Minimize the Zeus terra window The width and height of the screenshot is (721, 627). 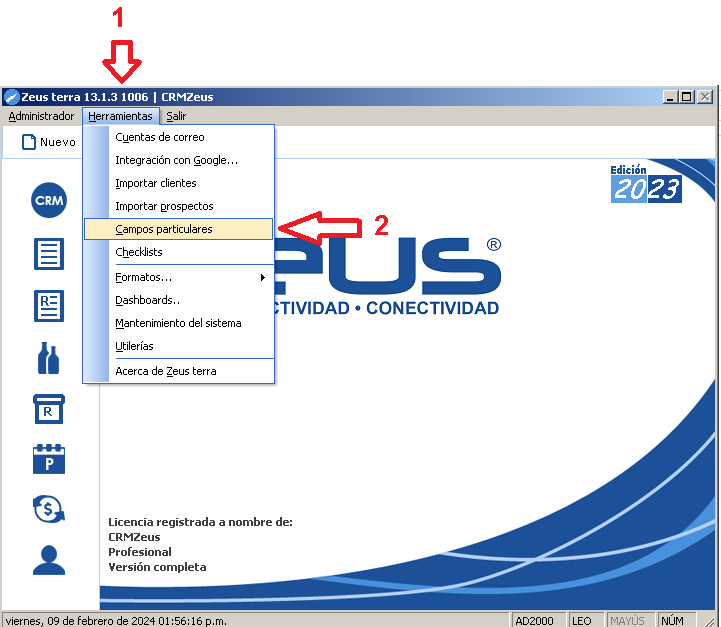point(670,97)
